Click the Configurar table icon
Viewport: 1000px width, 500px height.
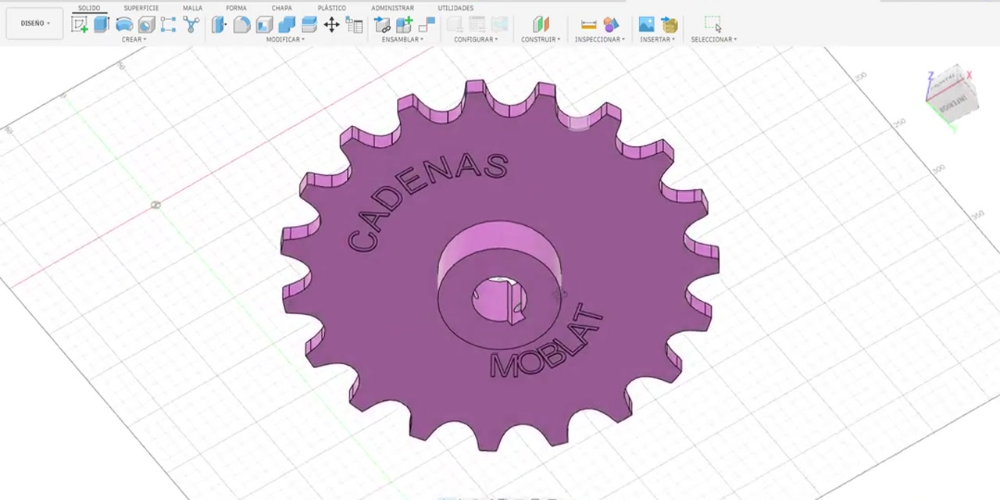(477, 25)
